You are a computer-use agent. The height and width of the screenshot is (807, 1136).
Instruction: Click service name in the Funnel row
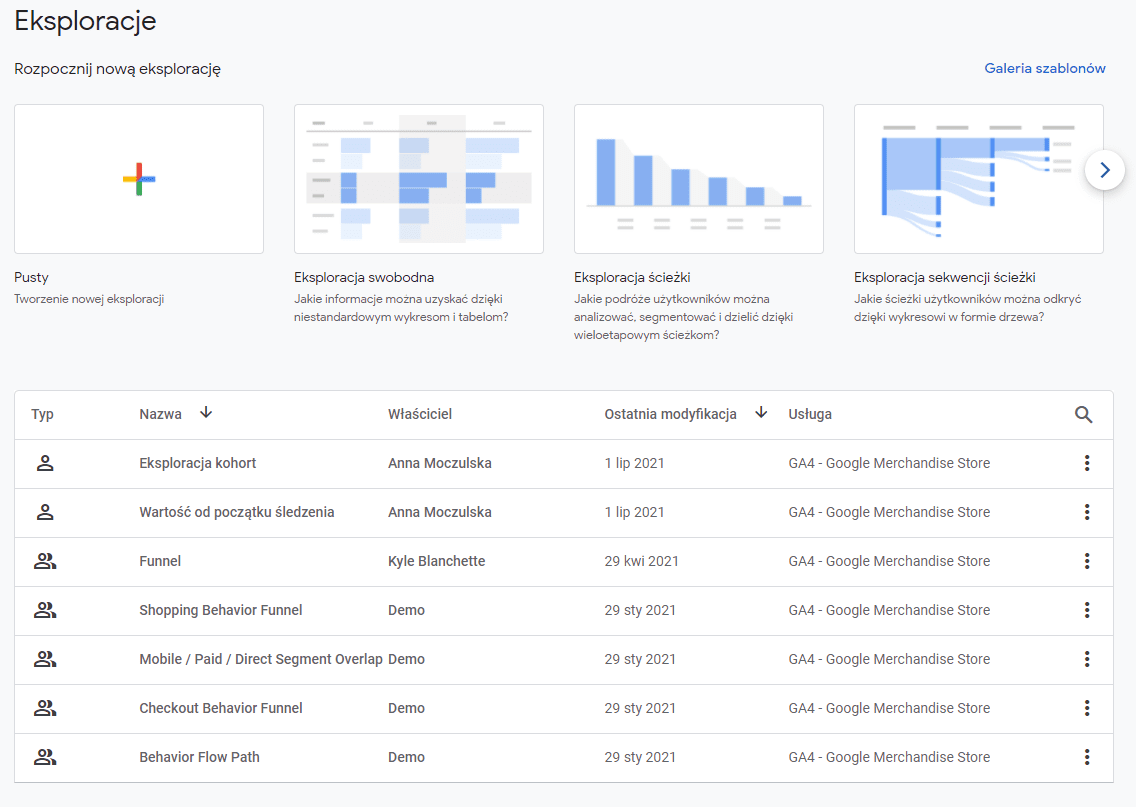pos(889,561)
